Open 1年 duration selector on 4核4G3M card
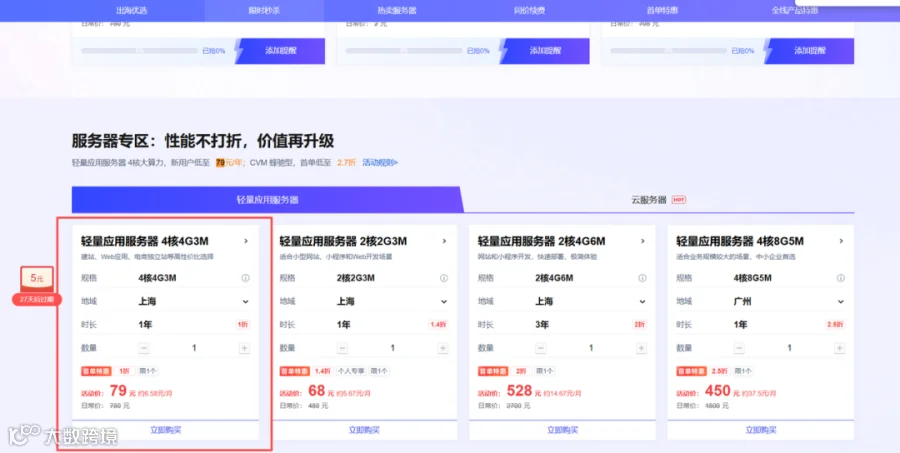The width and height of the screenshot is (900, 453). (194, 324)
